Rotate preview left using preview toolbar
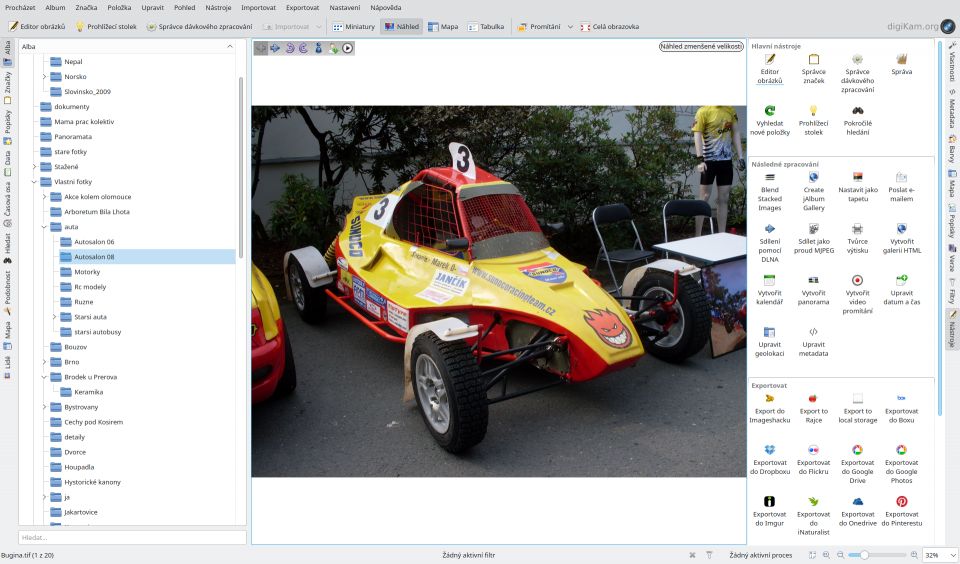This screenshot has width=960, height=564. [290, 48]
